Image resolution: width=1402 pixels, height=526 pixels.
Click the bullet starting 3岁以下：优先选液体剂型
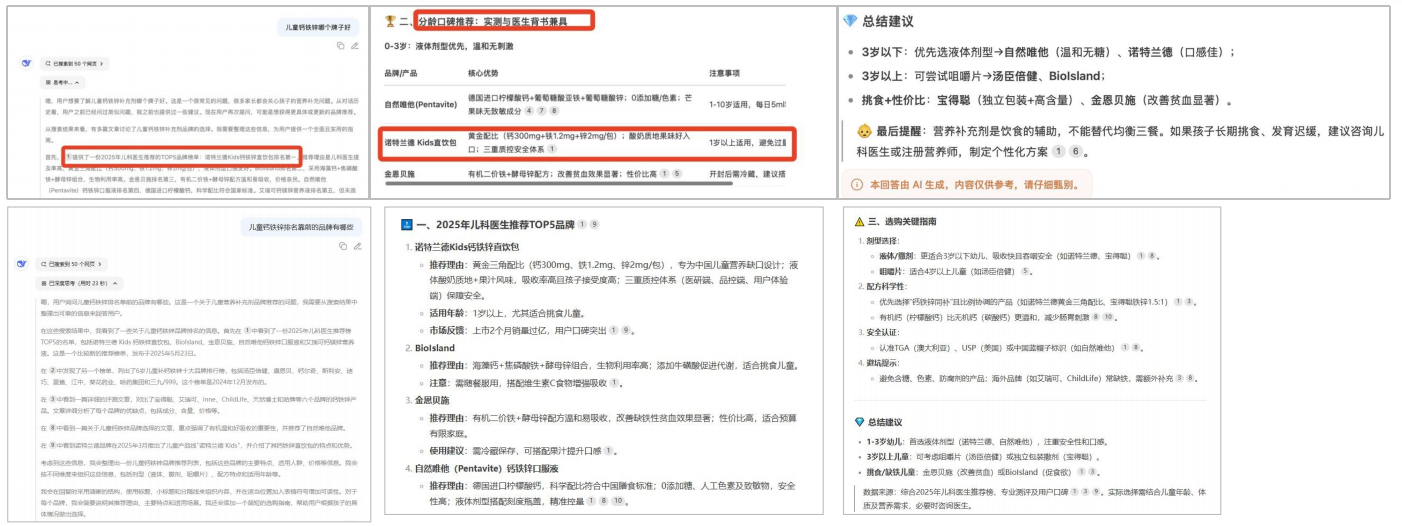[1047, 52]
